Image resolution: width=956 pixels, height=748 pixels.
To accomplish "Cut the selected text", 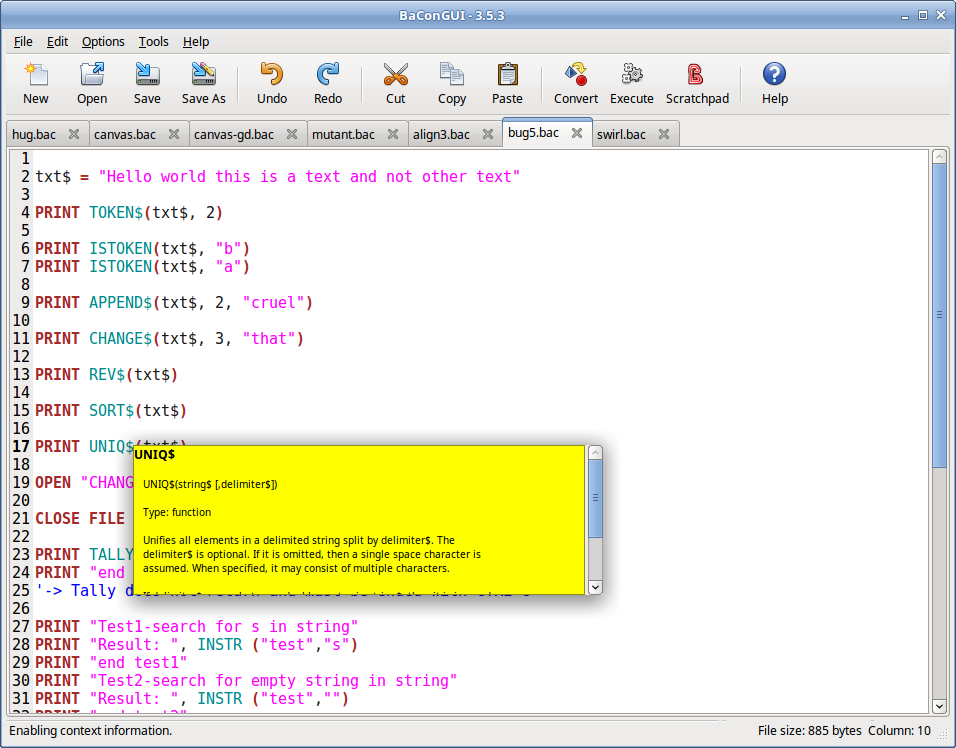I will 396,83.
